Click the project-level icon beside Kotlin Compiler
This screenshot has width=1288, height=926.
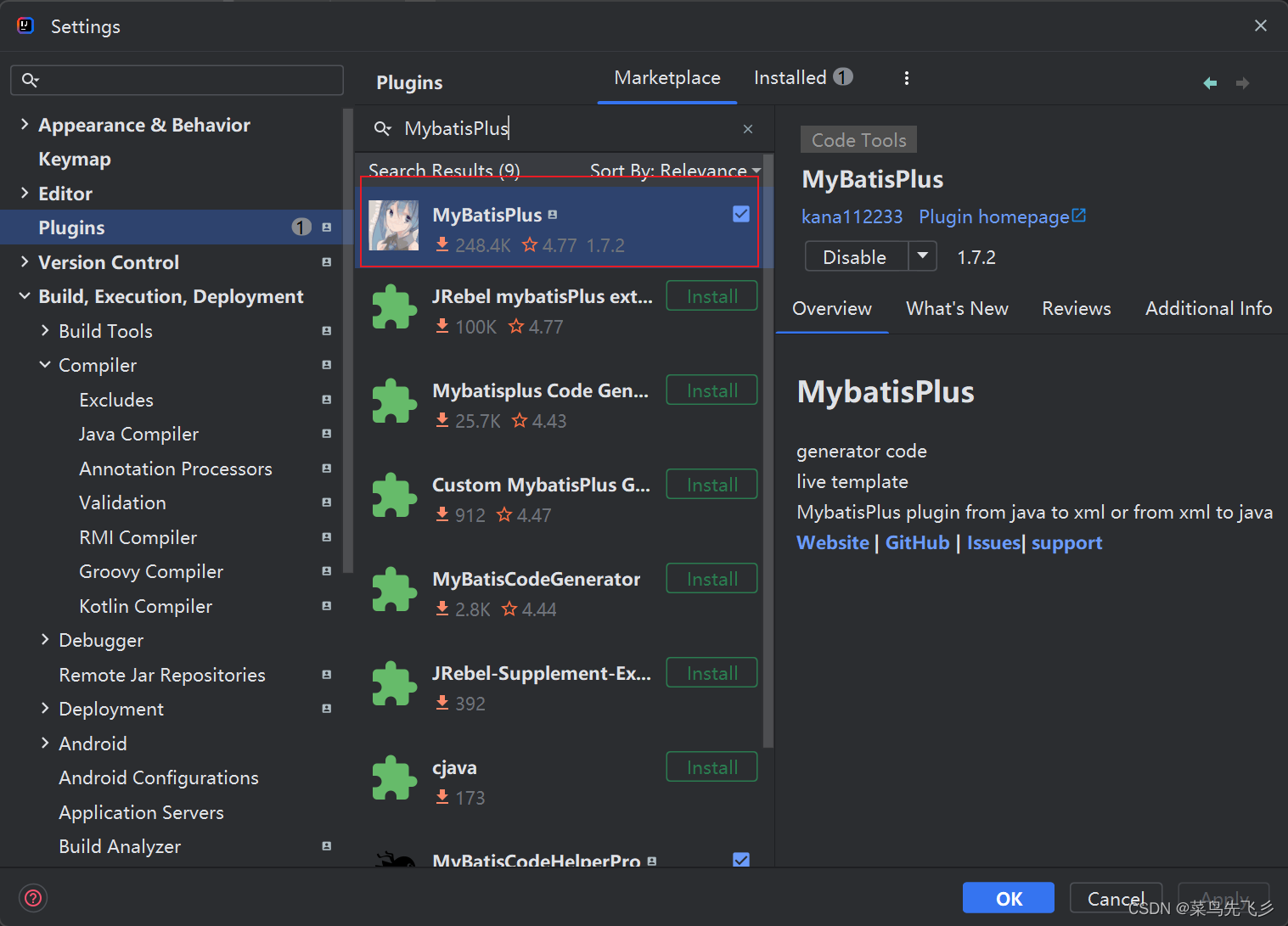(327, 606)
